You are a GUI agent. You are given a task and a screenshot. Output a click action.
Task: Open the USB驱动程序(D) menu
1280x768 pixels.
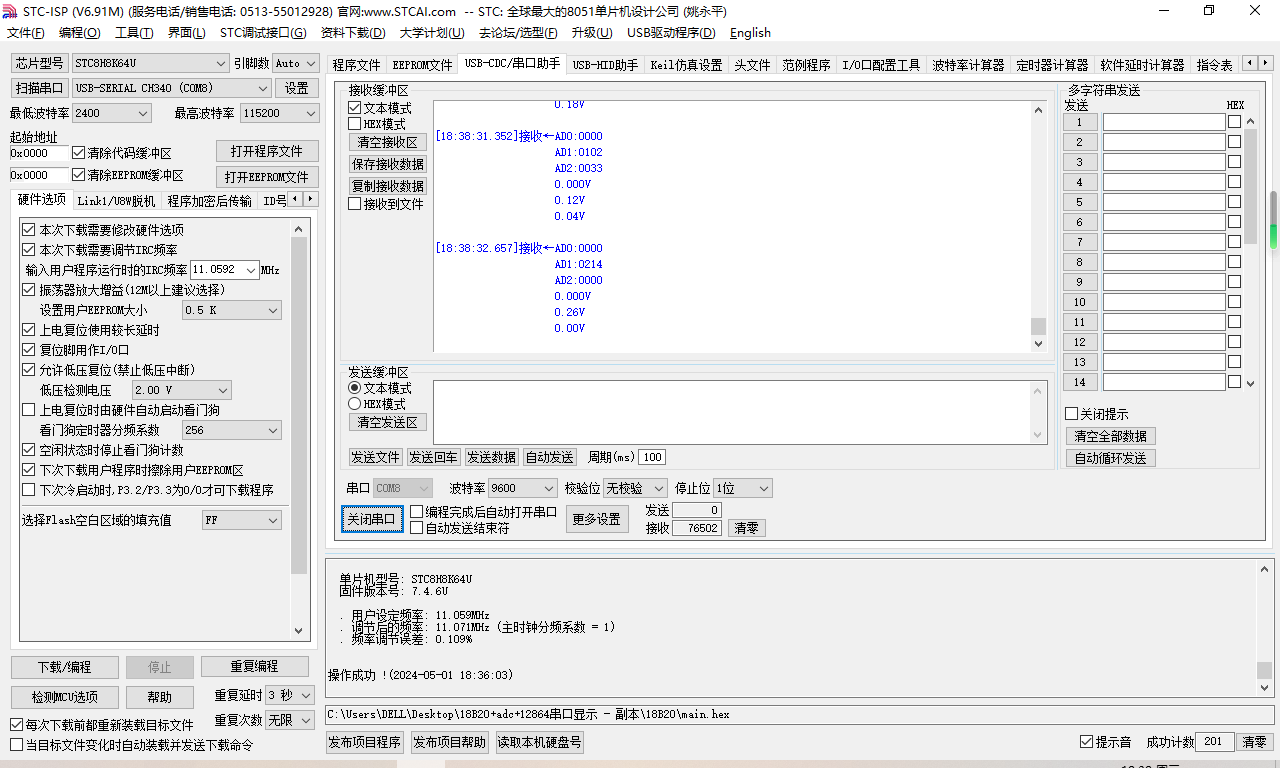[671, 33]
